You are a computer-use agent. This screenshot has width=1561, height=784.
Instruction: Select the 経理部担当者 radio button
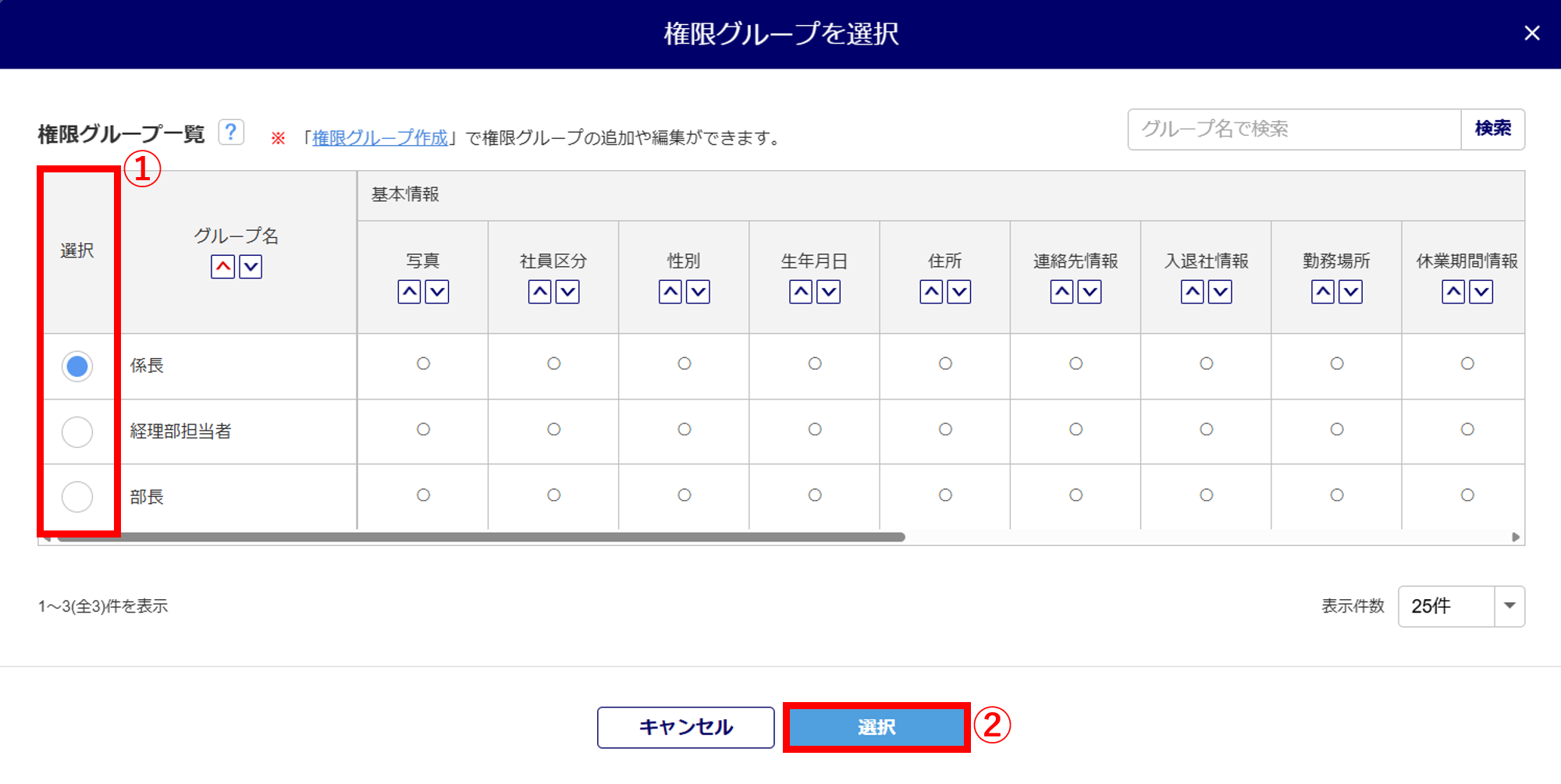[x=77, y=431]
